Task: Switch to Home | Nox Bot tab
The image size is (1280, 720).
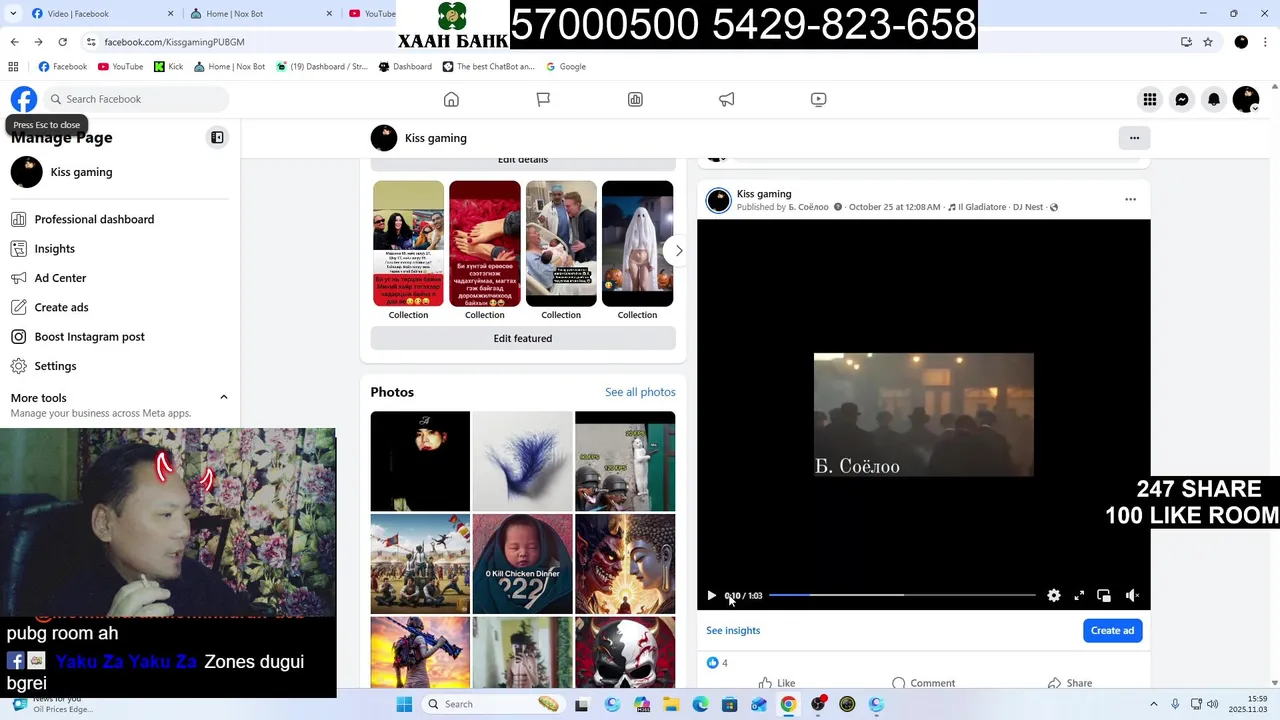Action: coord(260,14)
